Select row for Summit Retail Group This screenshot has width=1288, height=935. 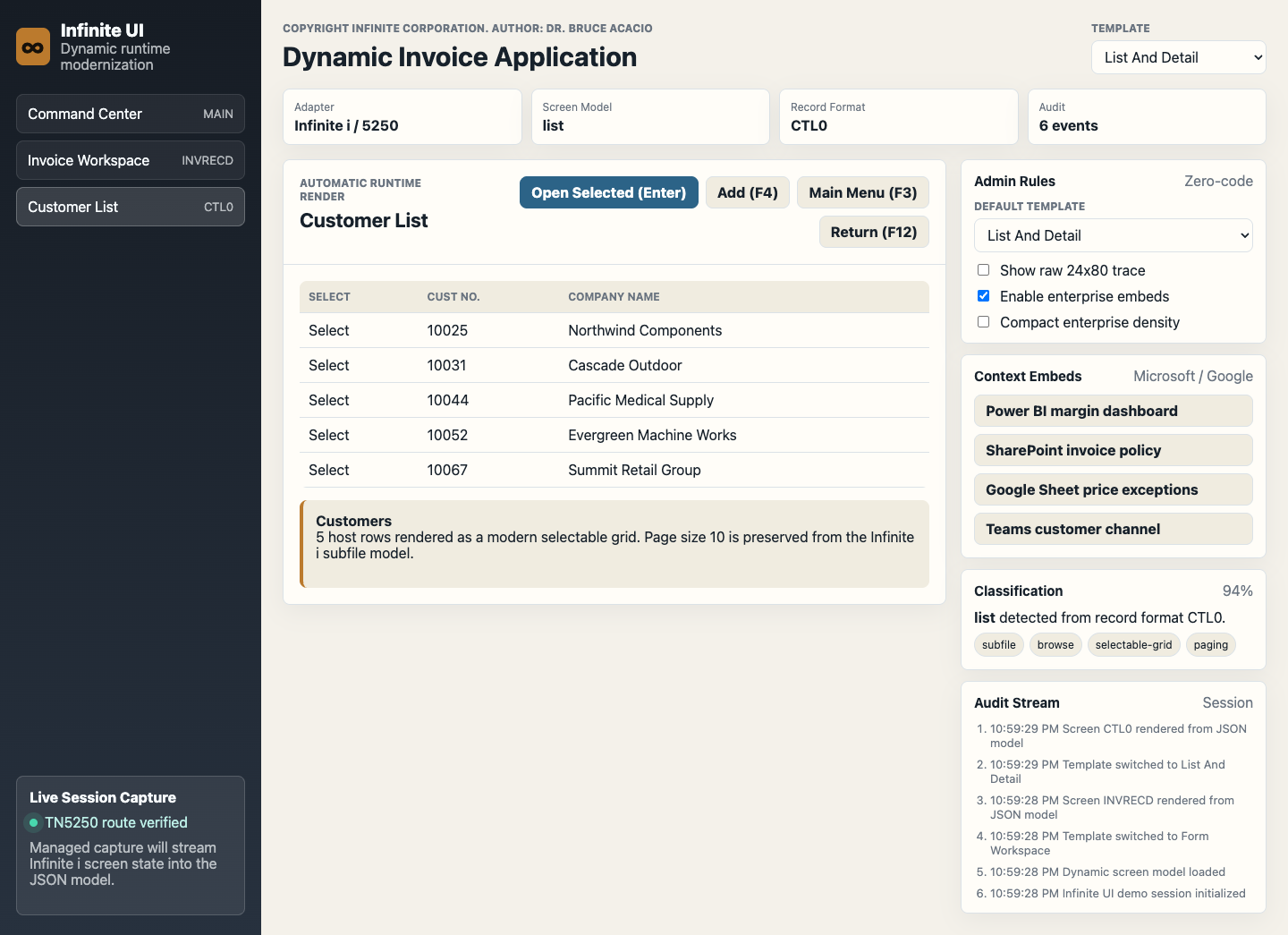(328, 470)
